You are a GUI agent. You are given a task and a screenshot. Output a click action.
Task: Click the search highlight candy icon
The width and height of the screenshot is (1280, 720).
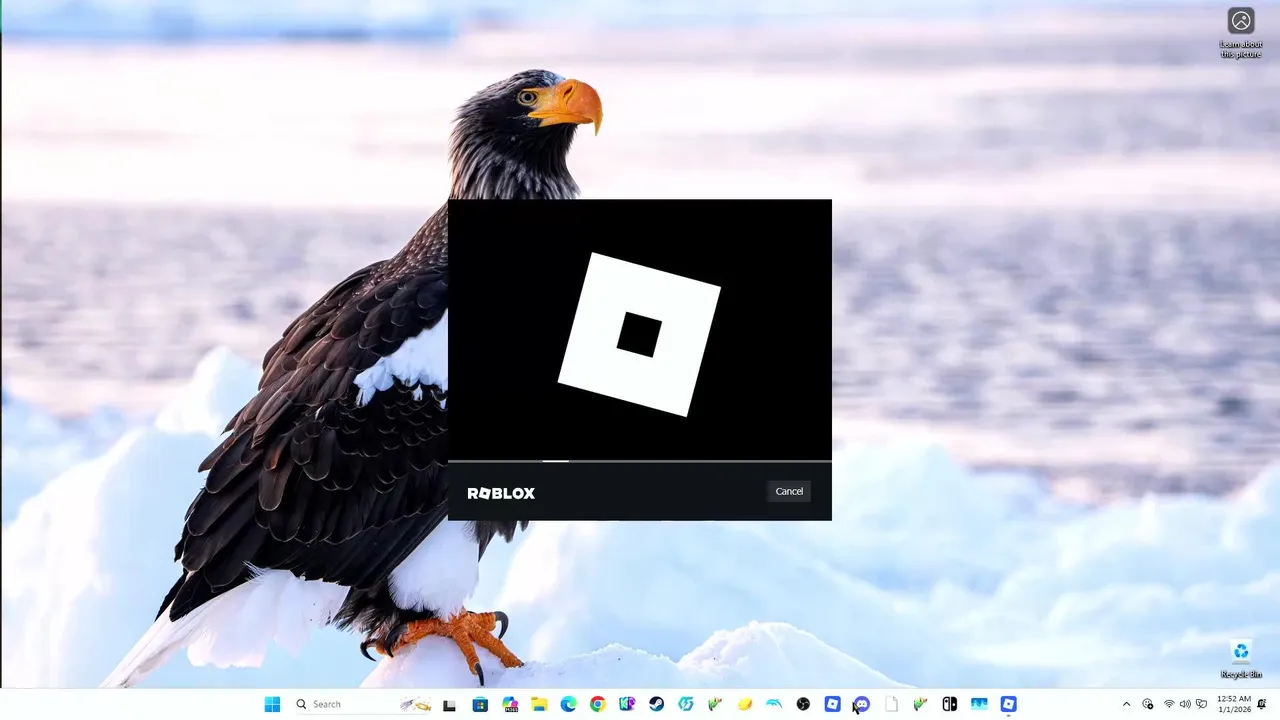416,704
